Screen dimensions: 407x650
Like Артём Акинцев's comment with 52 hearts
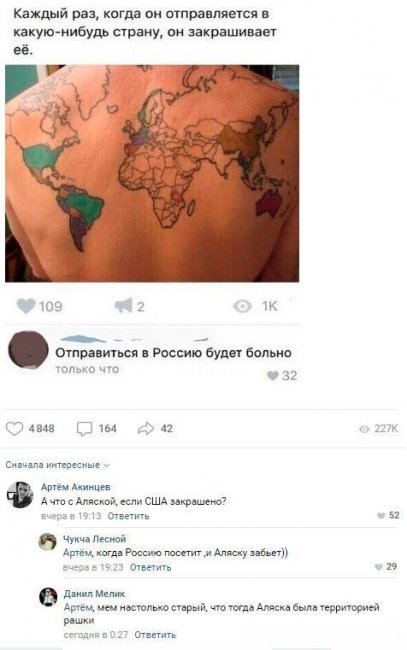(x=381, y=515)
